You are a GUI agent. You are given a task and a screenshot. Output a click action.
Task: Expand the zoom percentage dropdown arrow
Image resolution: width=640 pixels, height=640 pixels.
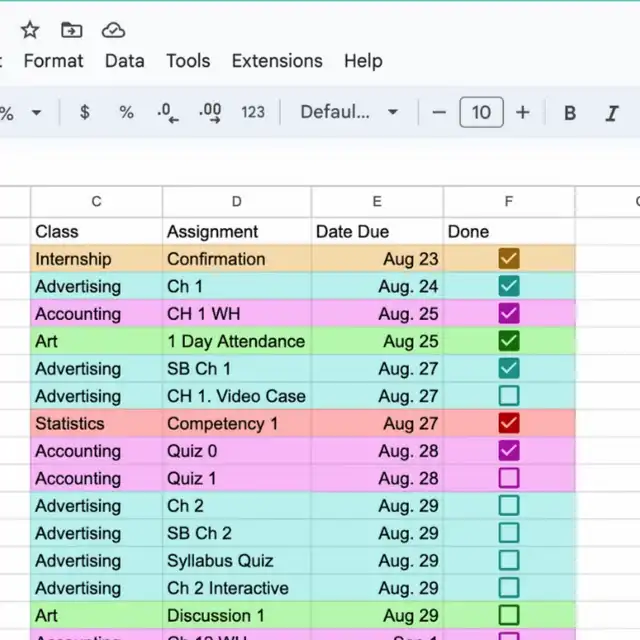pyautogui.click(x=37, y=113)
